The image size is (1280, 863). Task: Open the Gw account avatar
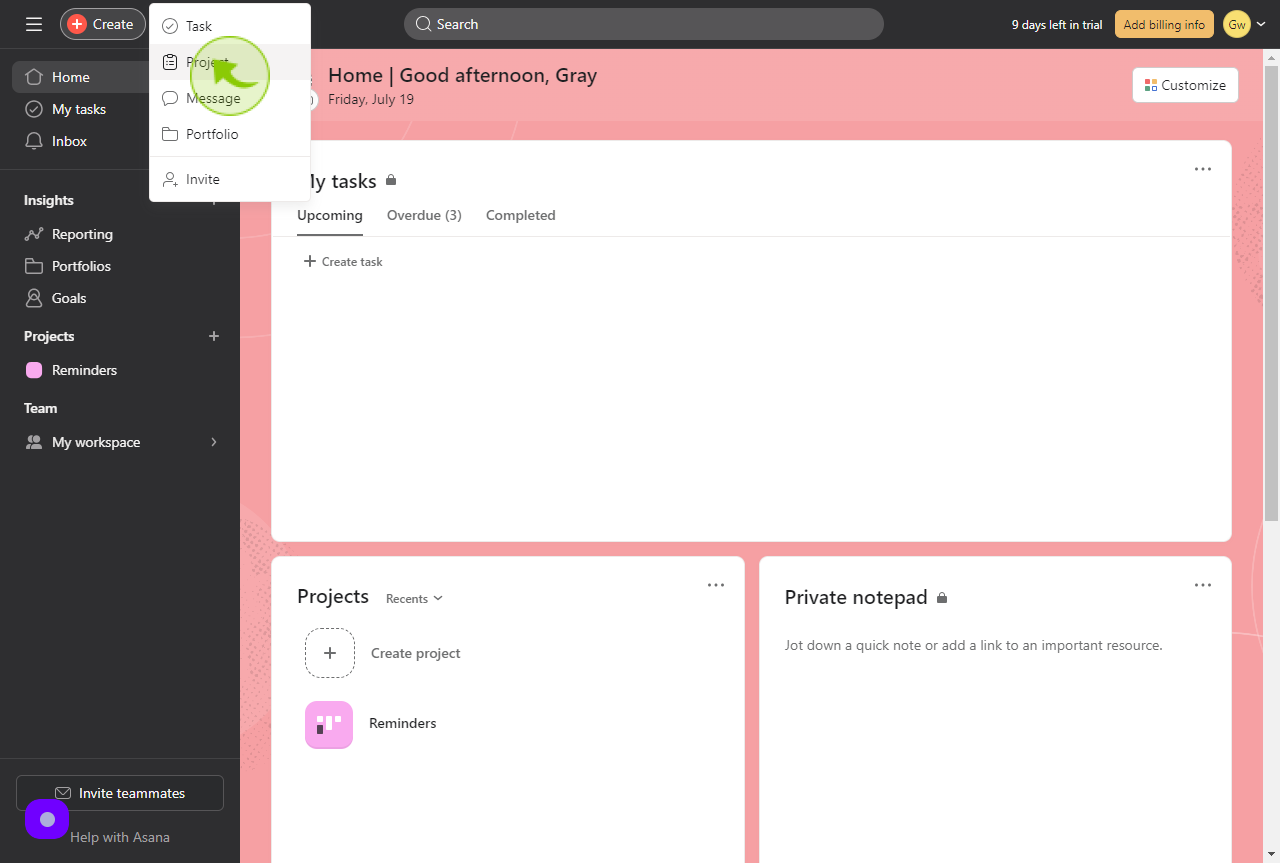[1237, 24]
